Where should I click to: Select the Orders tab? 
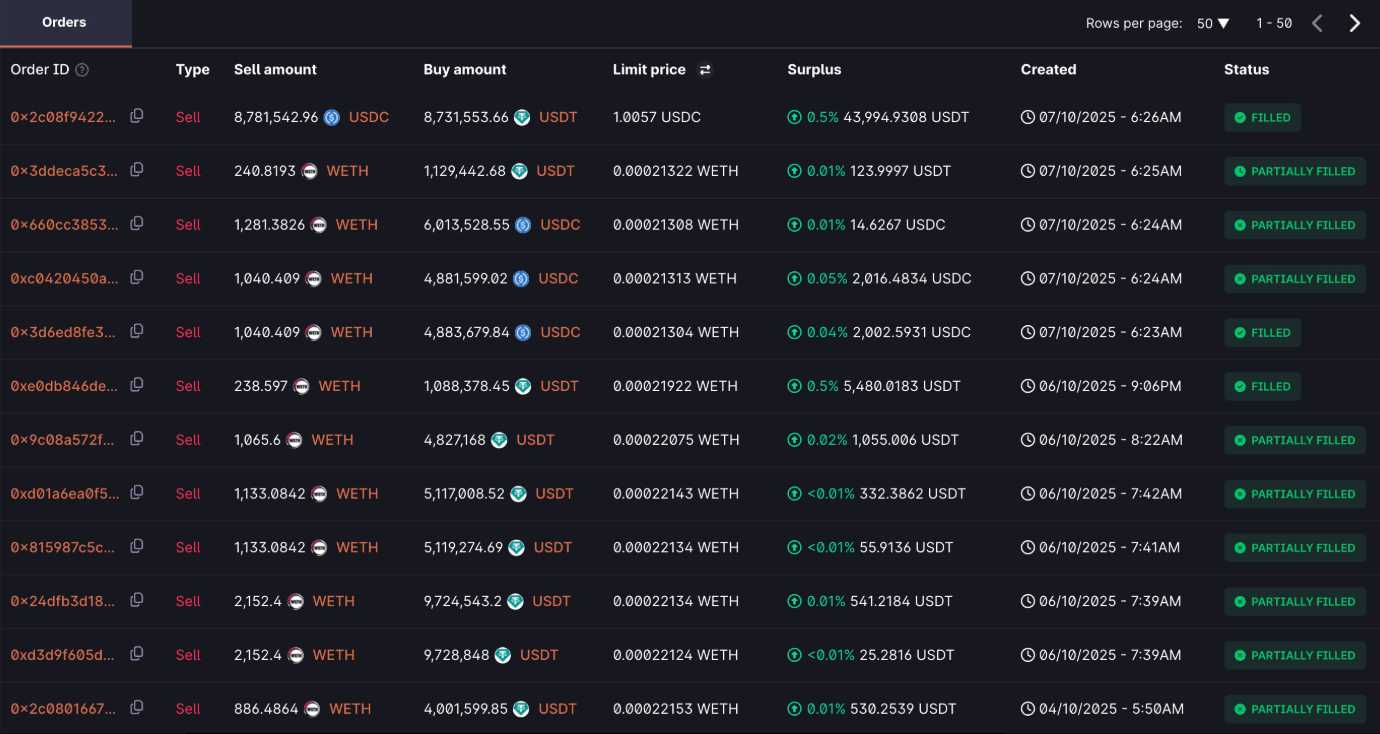[x=64, y=22]
